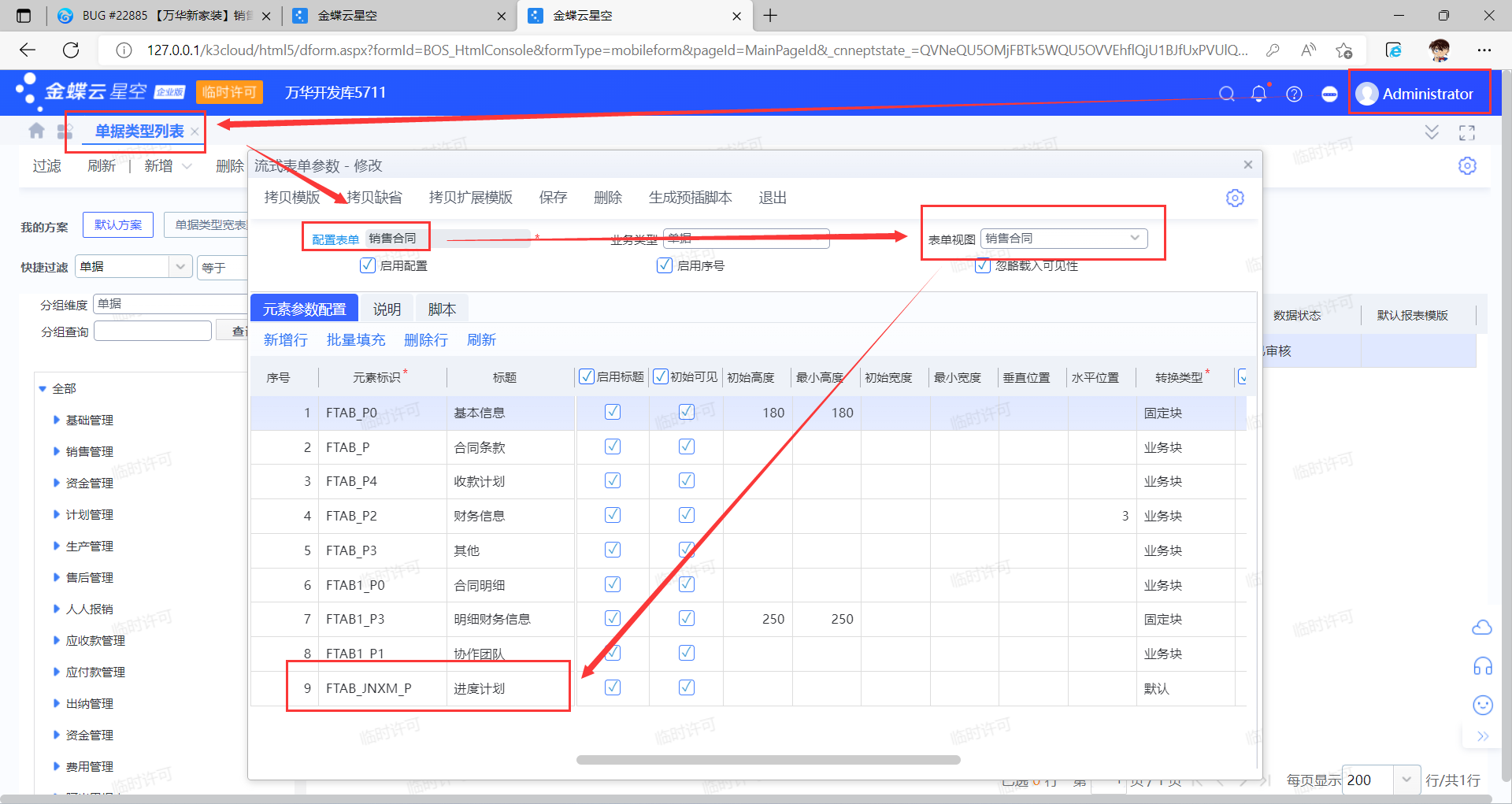
Task: Switch to the 说明 tab
Action: tap(387, 309)
